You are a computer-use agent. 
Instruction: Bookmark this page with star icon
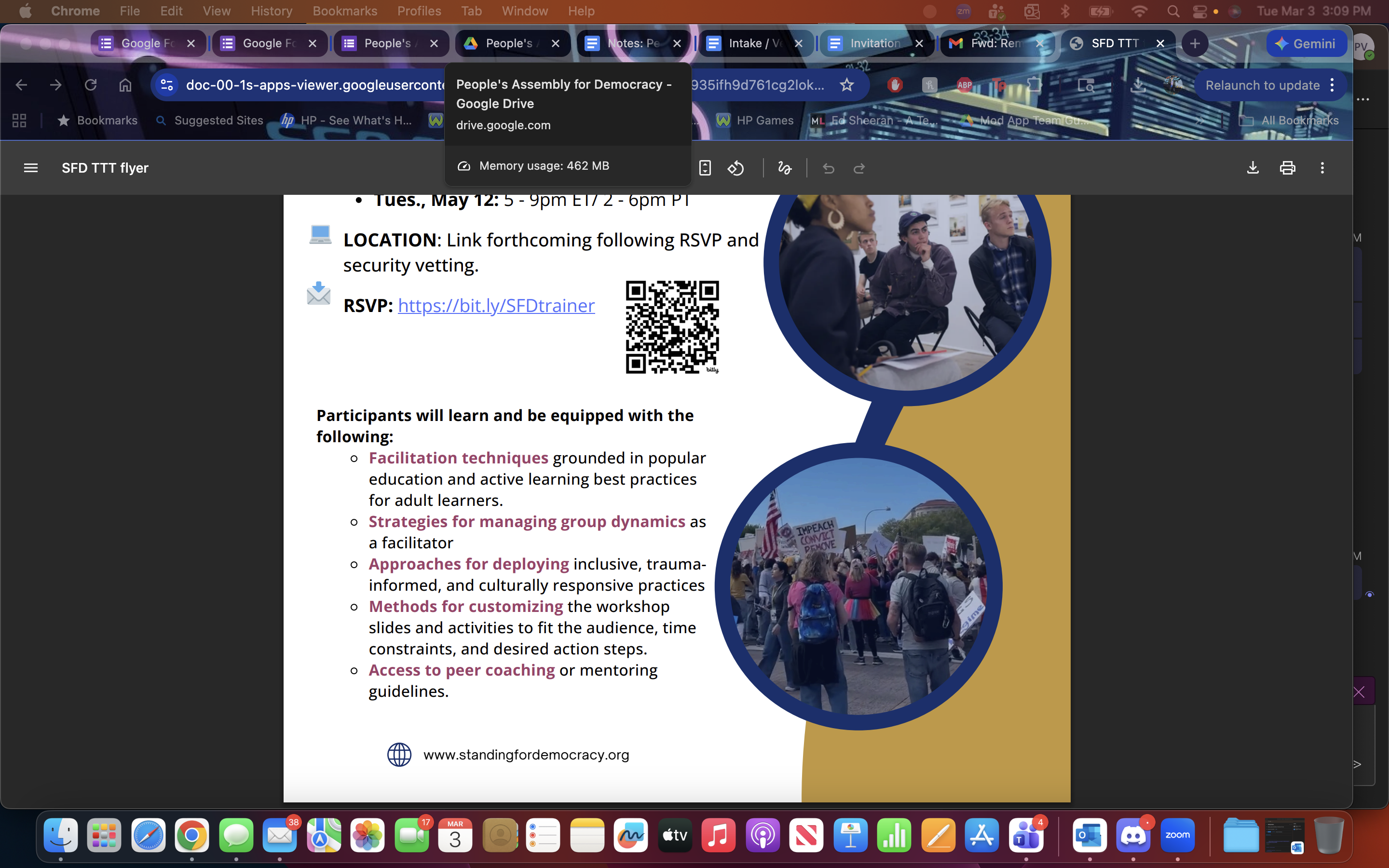pyautogui.click(x=846, y=85)
